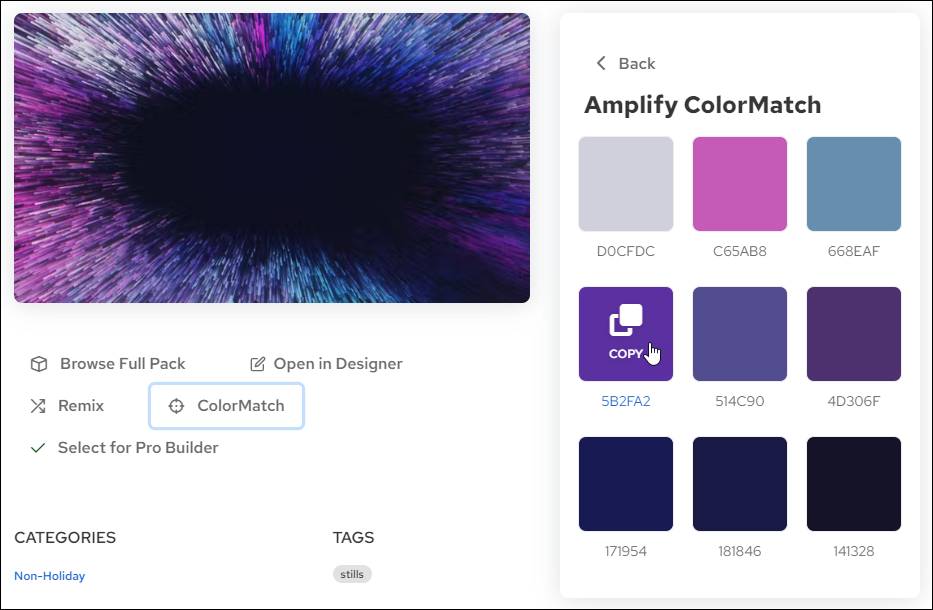Choose the 181846 dark navy swatch
This screenshot has width=933, height=610.
[740, 484]
